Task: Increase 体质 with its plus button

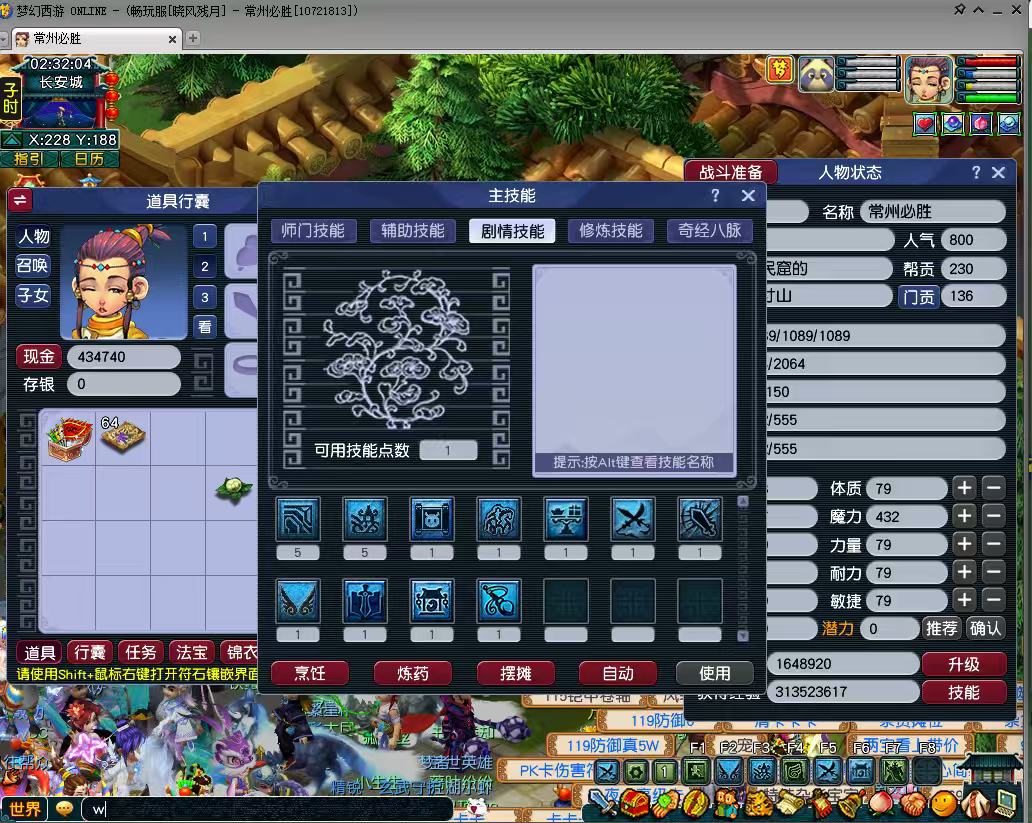Action: 965,489
